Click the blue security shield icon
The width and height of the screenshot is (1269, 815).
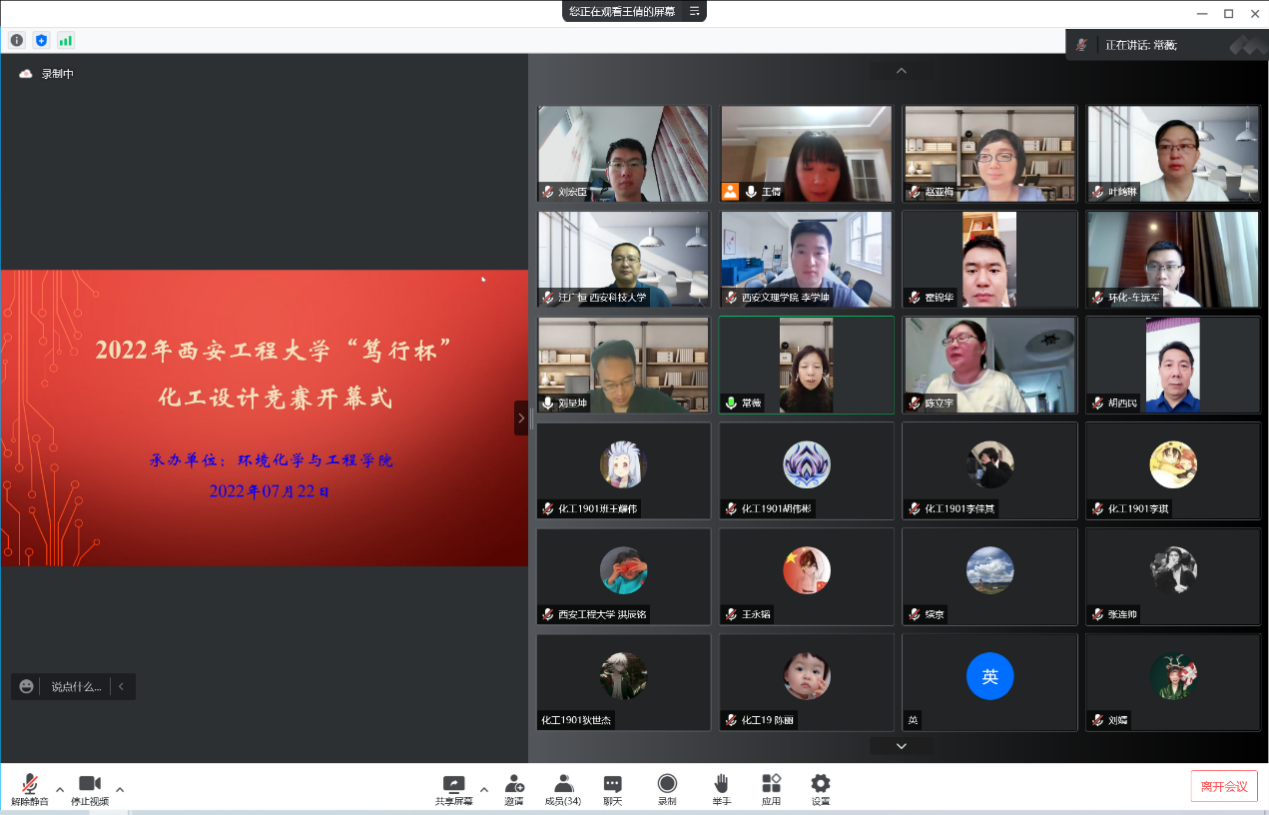coord(41,40)
